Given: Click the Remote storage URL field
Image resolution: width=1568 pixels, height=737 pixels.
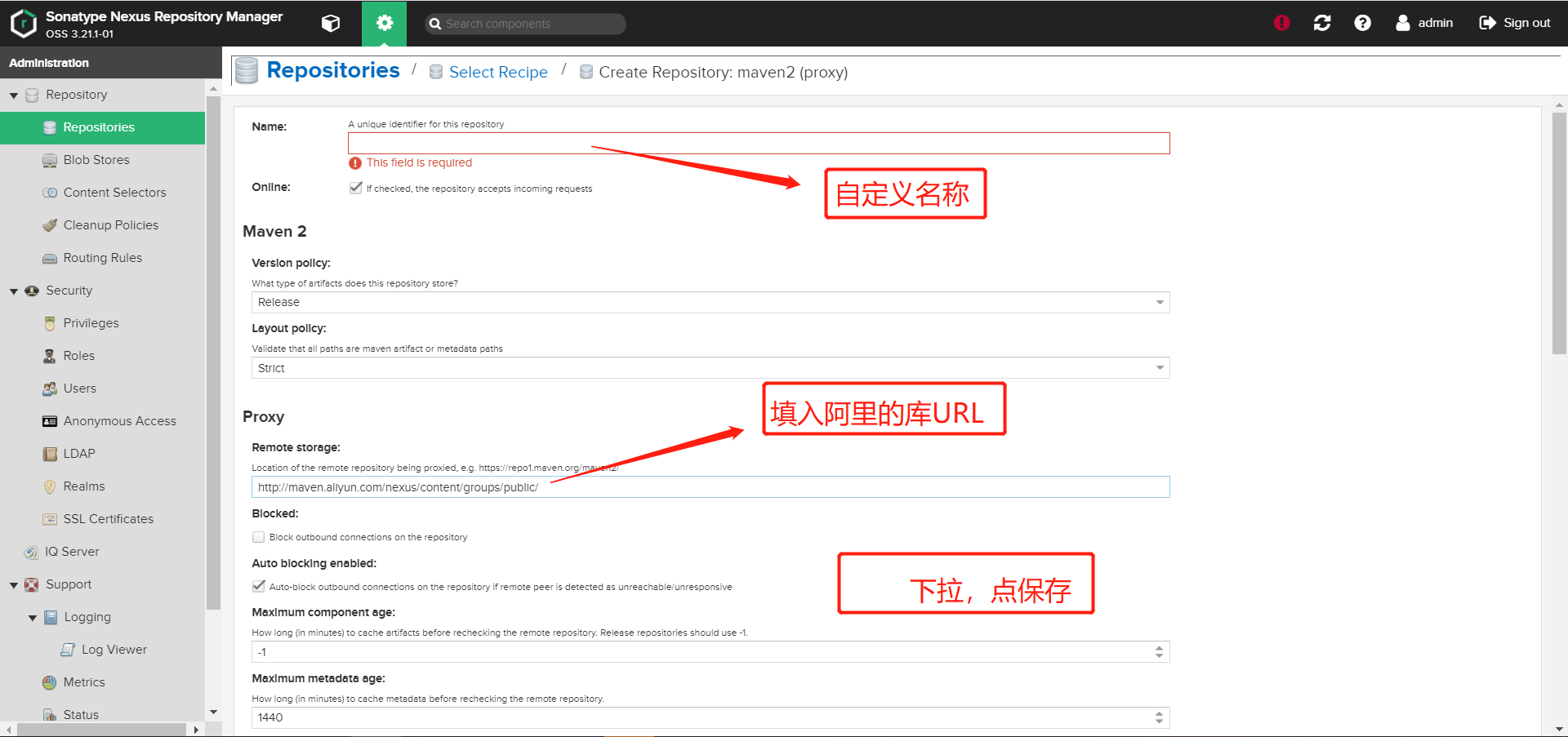Looking at the screenshot, I should [710, 487].
